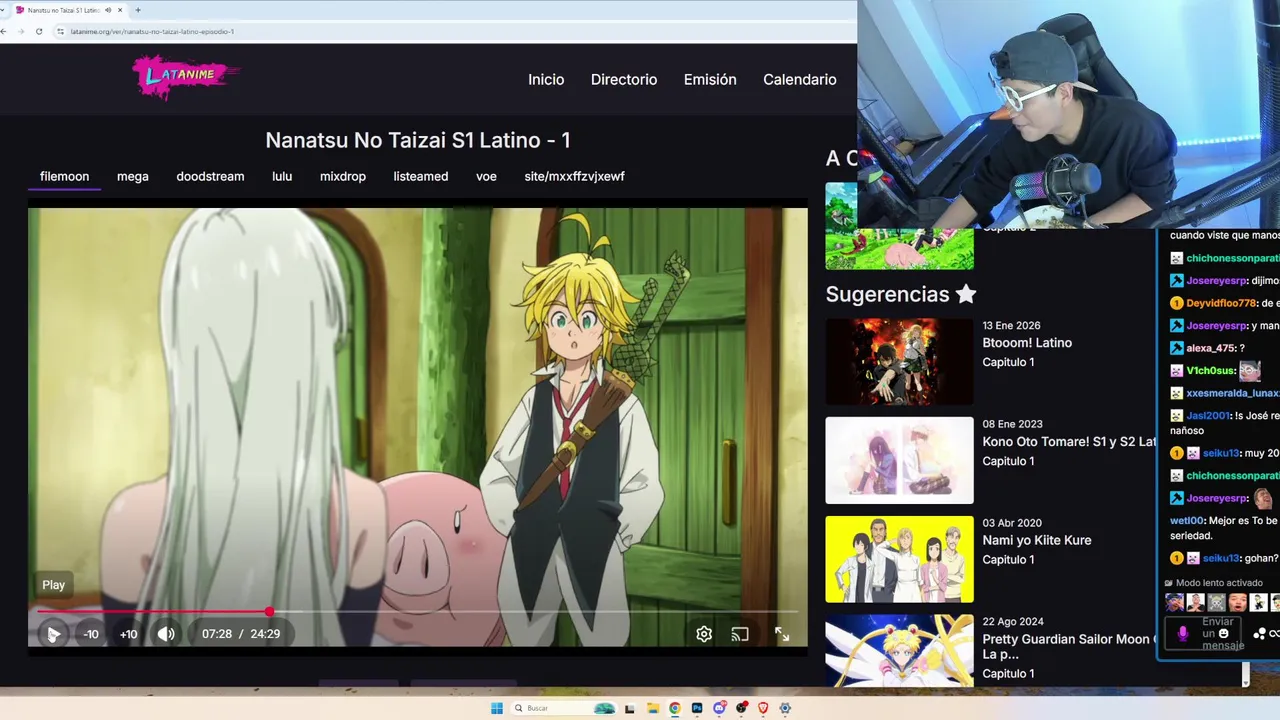Open Discord from the taskbar
Image resolution: width=1280 pixels, height=720 pixels.
pyautogui.click(x=719, y=708)
